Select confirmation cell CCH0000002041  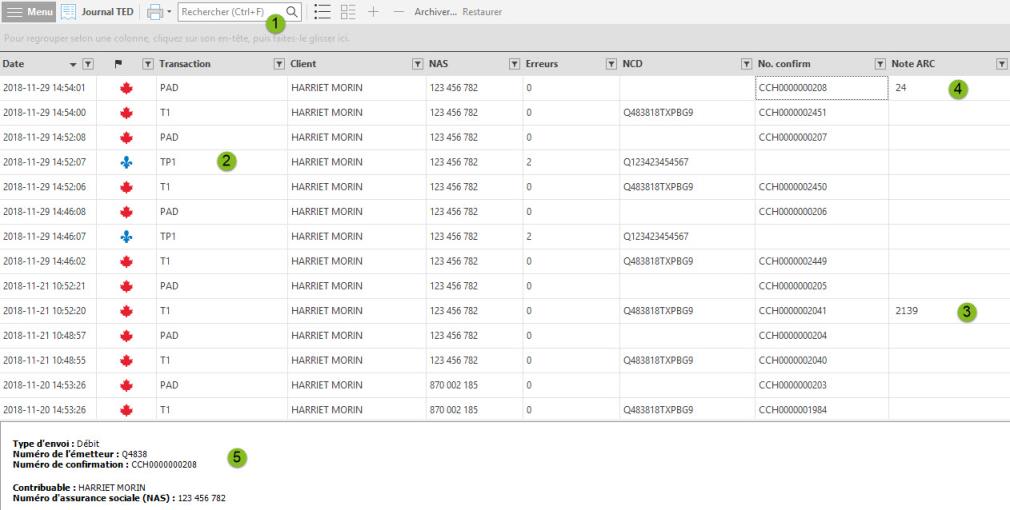pos(792,311)
